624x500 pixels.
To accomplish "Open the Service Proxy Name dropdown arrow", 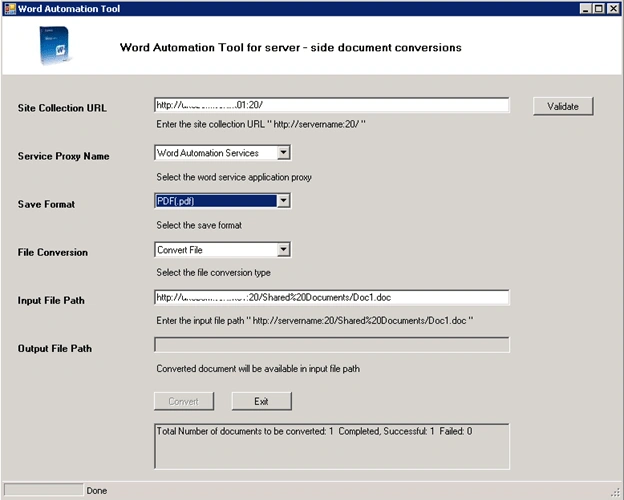I will (283, 152).
